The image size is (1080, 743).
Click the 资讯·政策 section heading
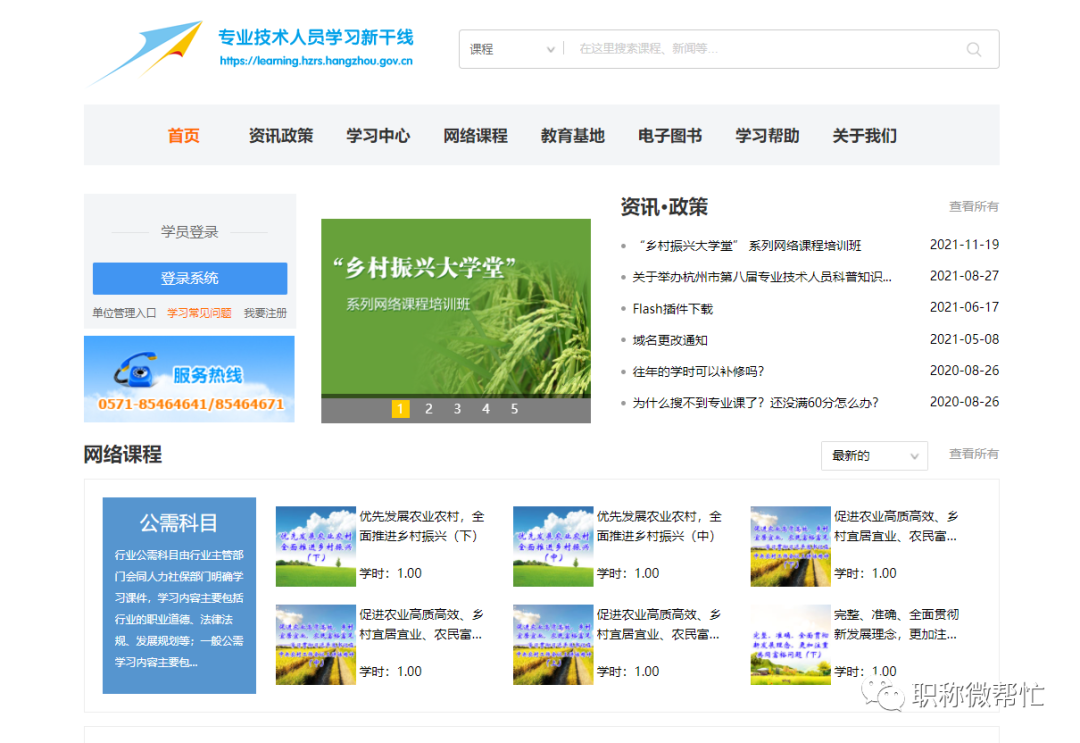(664, 207)
